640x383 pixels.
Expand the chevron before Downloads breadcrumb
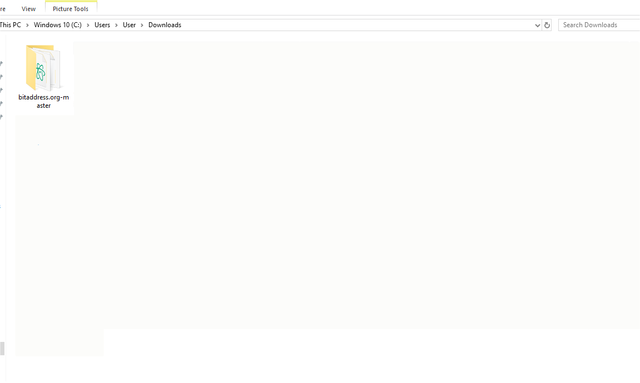click(x=142, y=25)
